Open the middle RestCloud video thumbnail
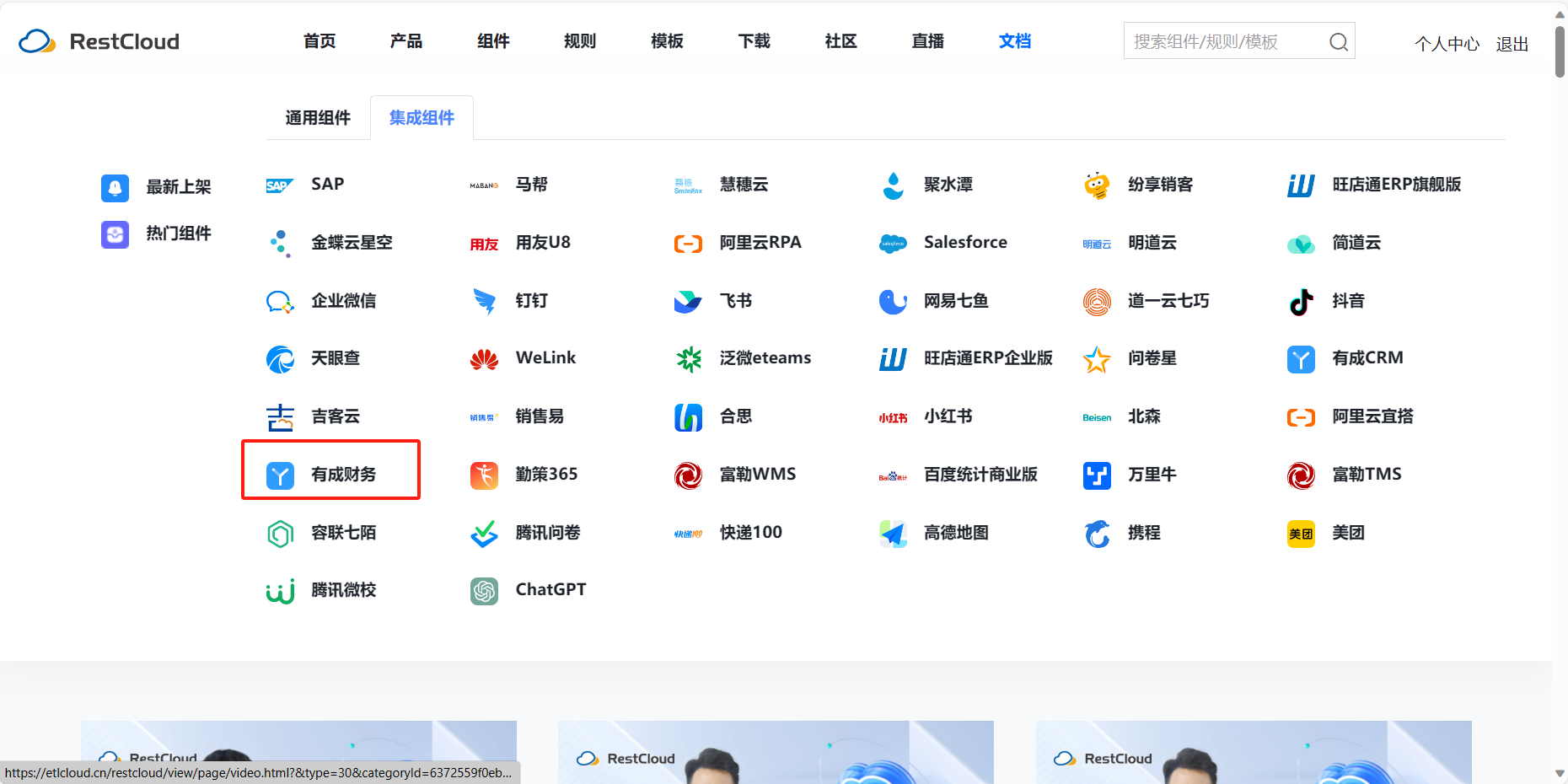The height and width of the screenshot is (784, 1568). click(776, 752)
